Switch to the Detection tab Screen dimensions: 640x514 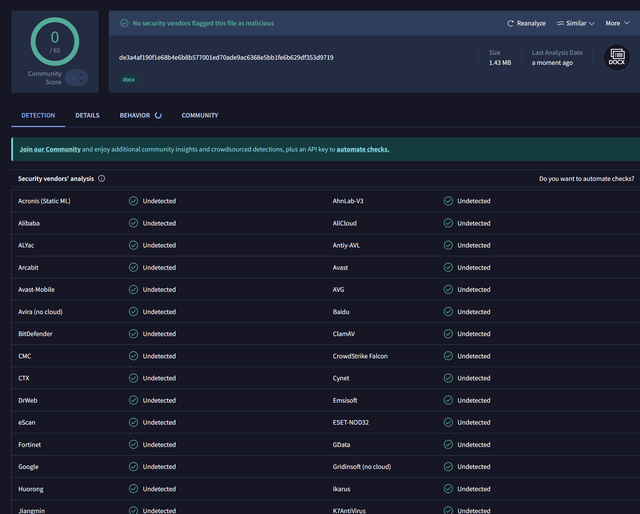[38, 116]
